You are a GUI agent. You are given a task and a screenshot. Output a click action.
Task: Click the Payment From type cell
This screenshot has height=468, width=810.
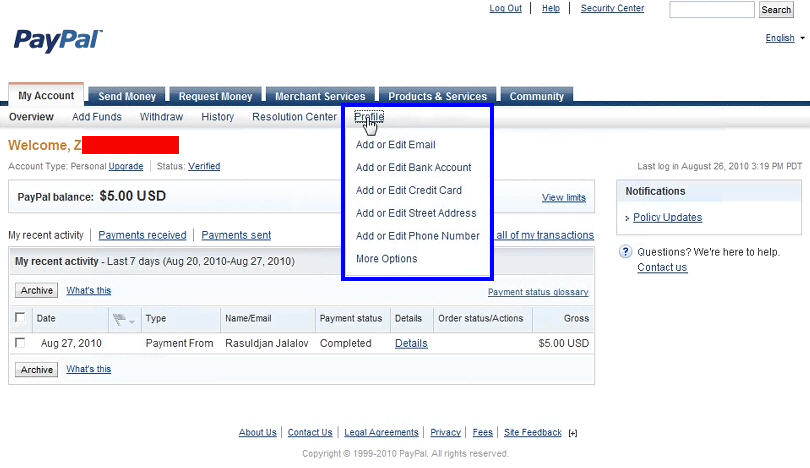(179, 343)
